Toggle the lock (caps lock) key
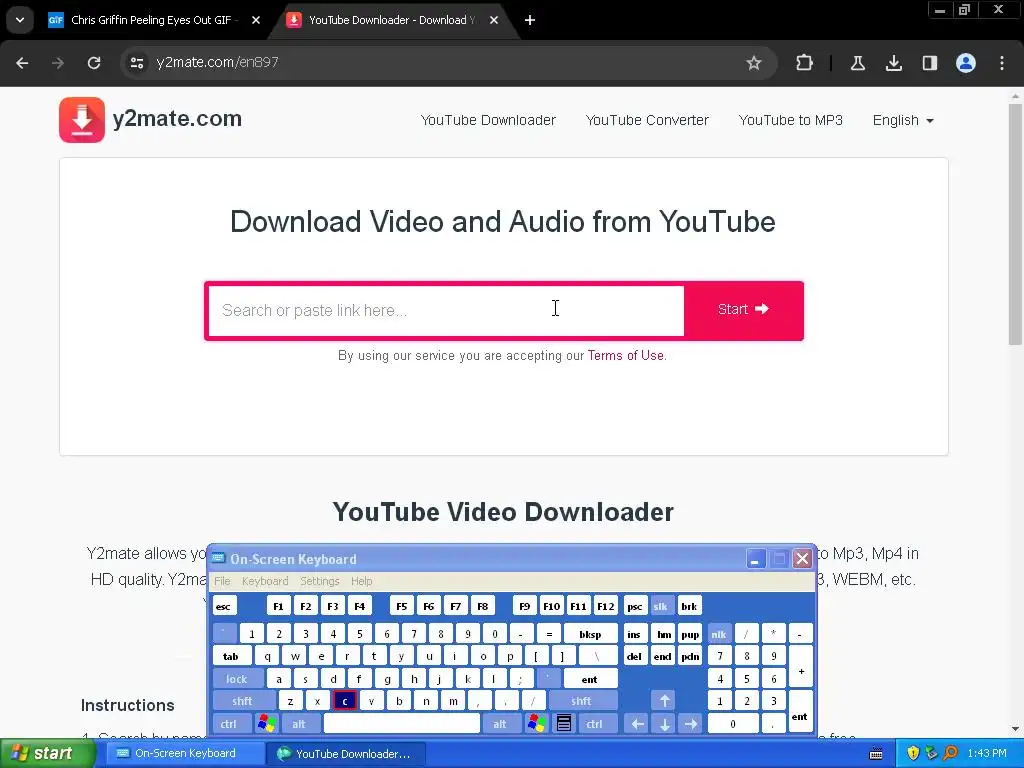 coord(237,679)
